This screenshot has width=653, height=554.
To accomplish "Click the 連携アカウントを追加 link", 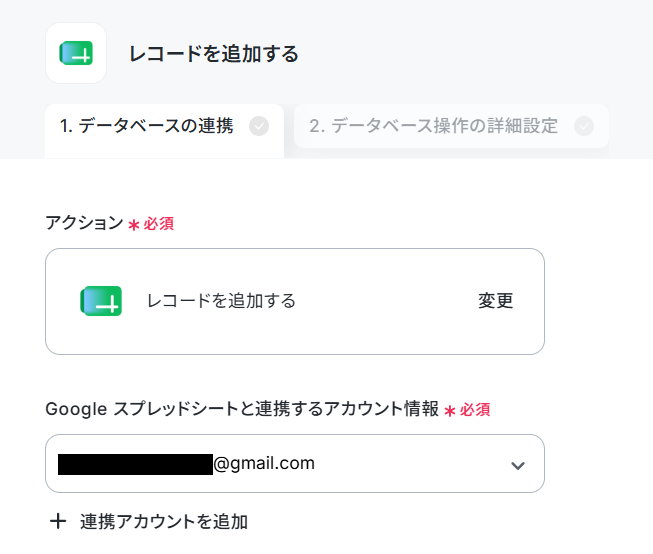I will click(x=164, y=522).
